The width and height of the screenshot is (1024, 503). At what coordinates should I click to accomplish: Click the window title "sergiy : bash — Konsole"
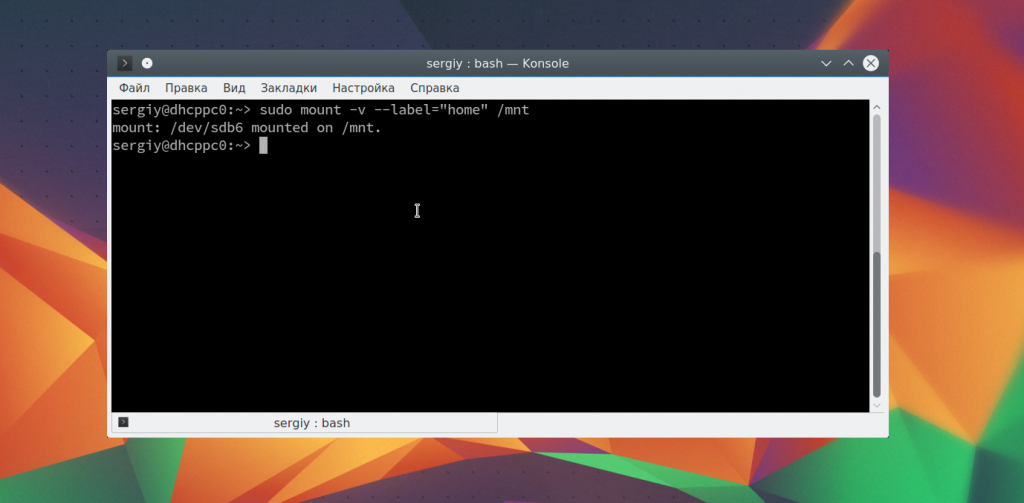497,63
